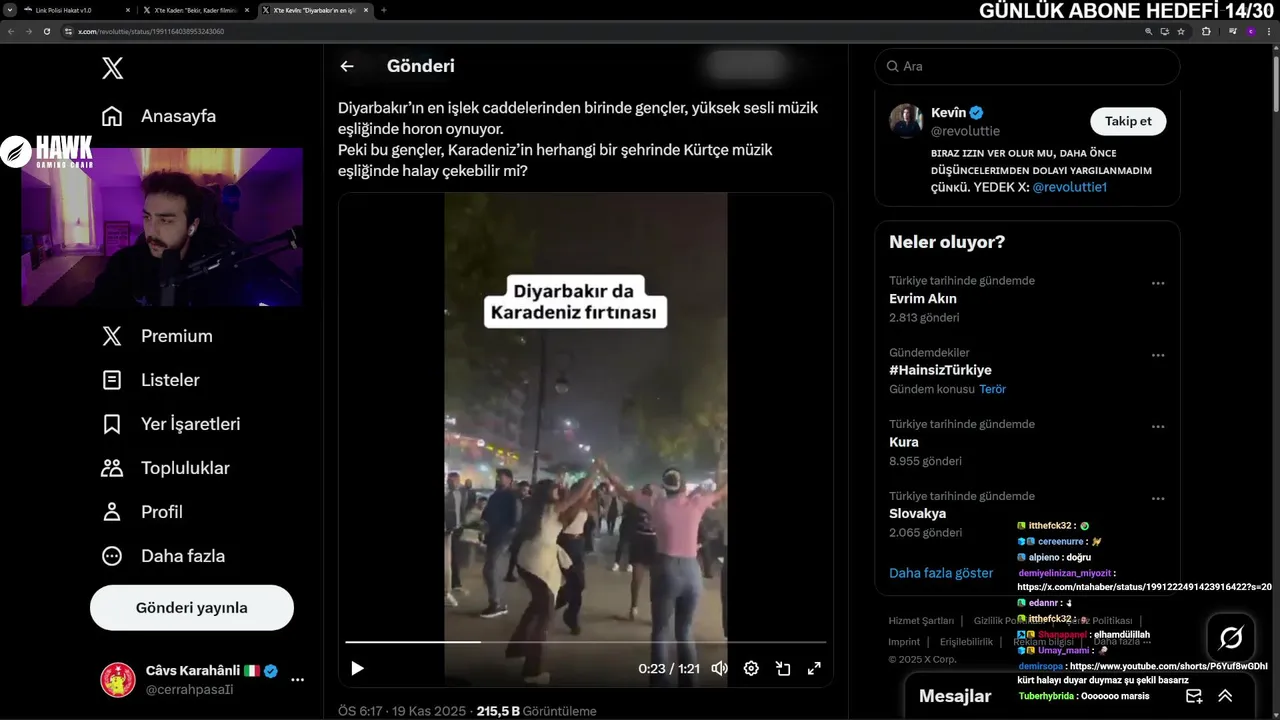Open Listeler in the sidebar
The width and height of the screenshot is (1280, 720).
click(x=151, y=380)
